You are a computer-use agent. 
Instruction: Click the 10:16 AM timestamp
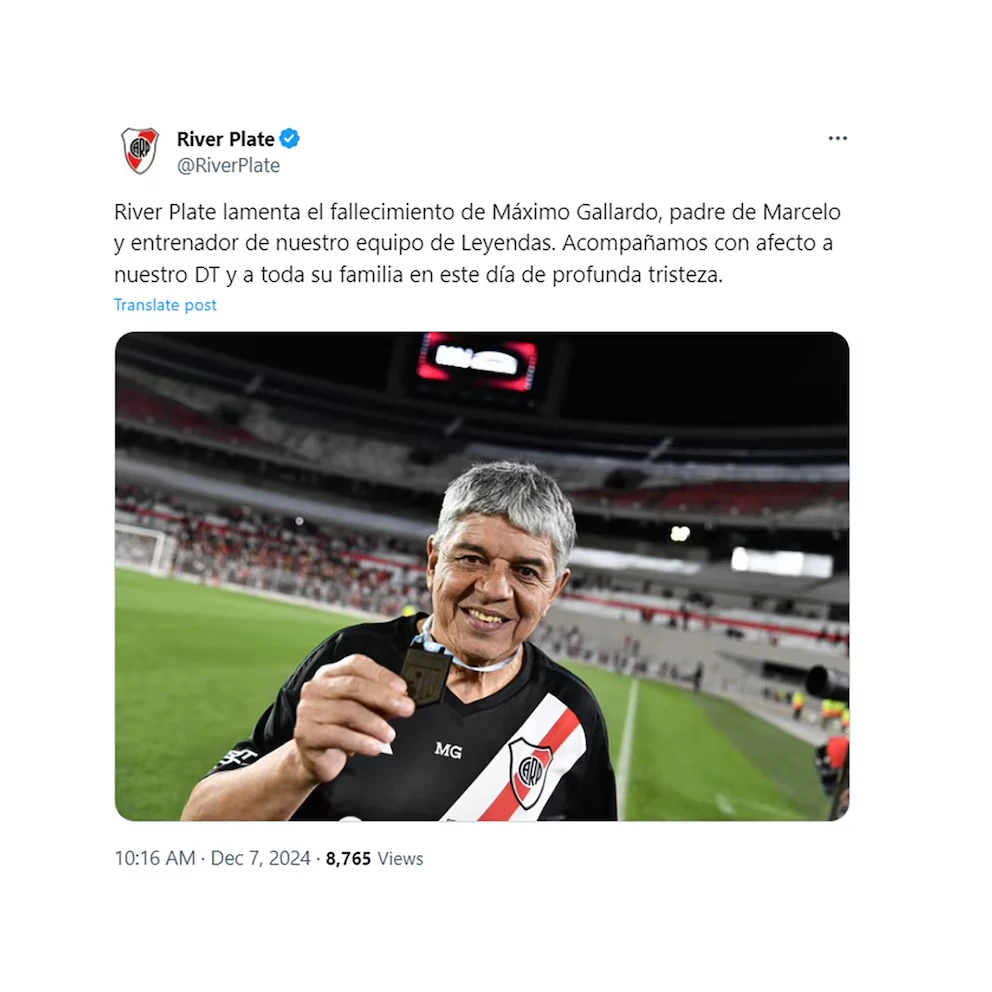(155, 858)
